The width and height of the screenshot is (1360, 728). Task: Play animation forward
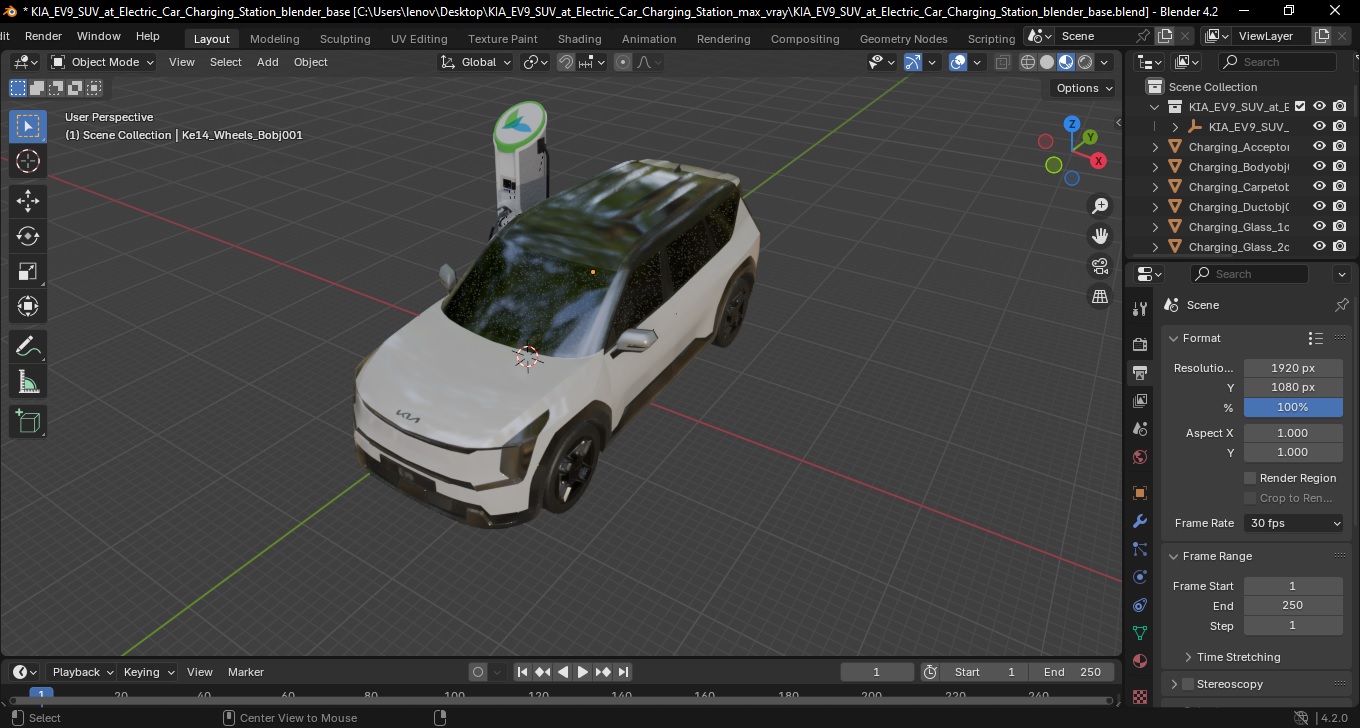tap(583, 672)
